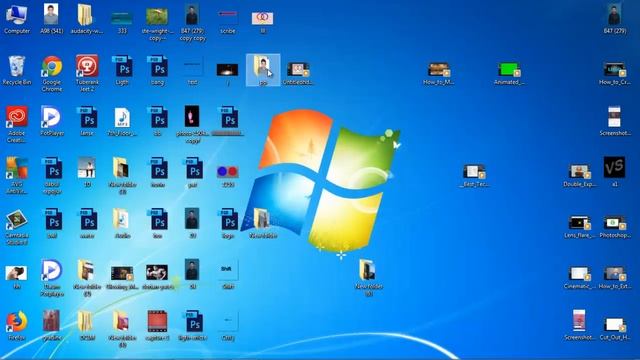Select the Light PSD file

pyautogui.click(x=122, y=70)
